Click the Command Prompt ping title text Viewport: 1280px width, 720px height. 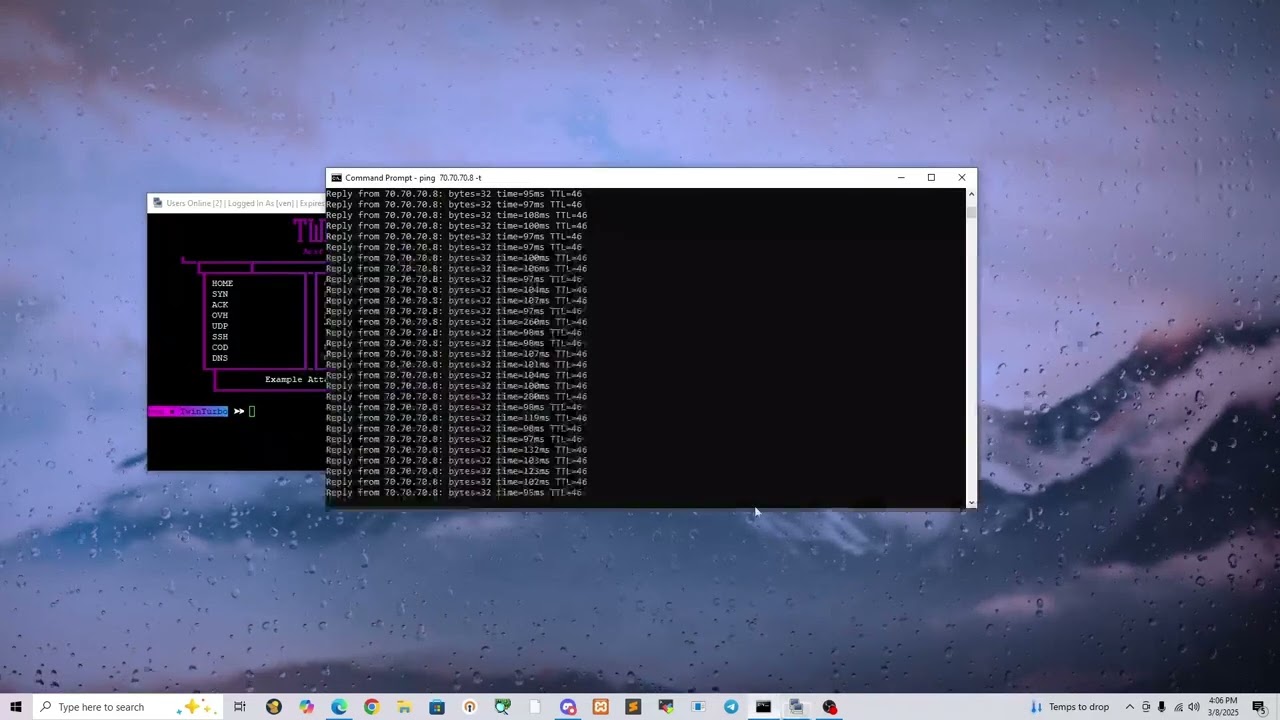click(413, 178)
